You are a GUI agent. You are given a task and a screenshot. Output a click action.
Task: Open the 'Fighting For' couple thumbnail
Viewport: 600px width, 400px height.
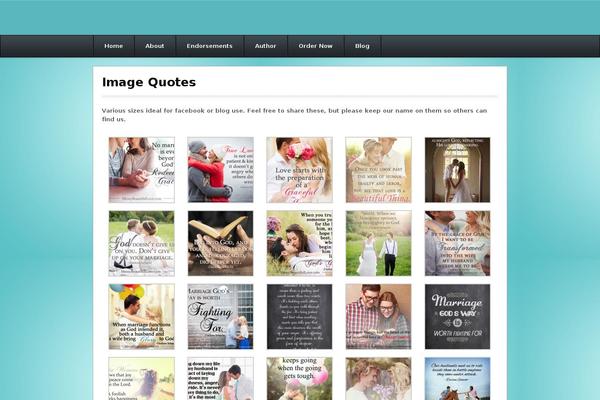click(x=220, y=317)
